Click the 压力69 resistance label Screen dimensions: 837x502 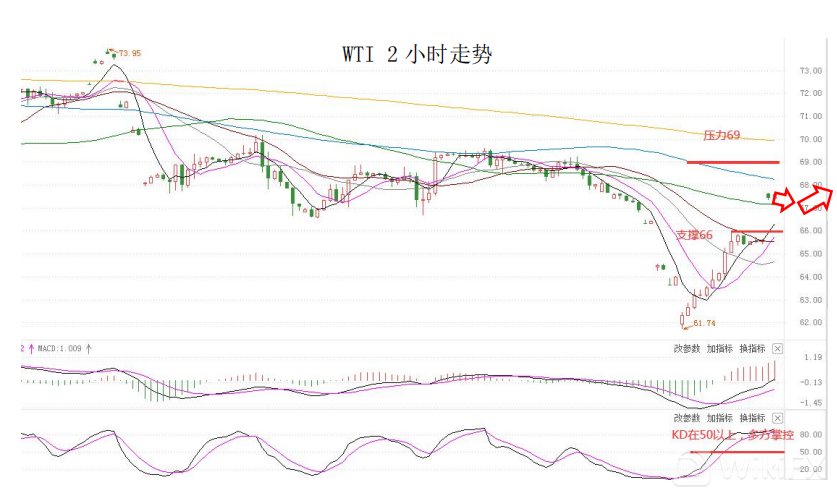point(722,135)
